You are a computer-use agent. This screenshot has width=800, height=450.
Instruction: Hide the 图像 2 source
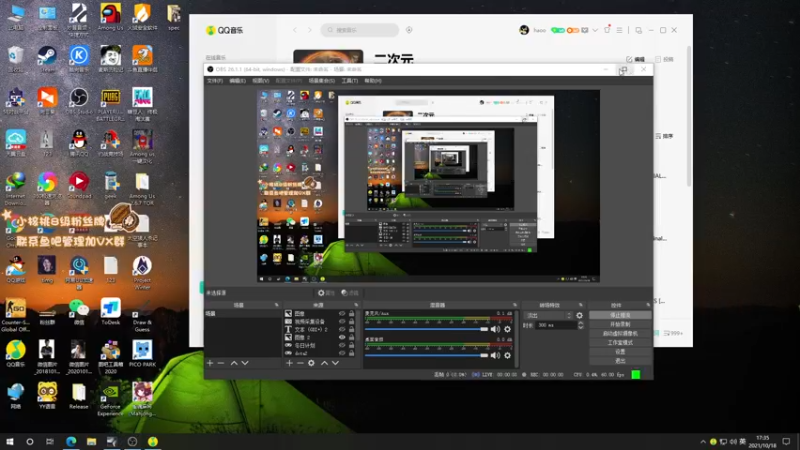pos(342,337)
